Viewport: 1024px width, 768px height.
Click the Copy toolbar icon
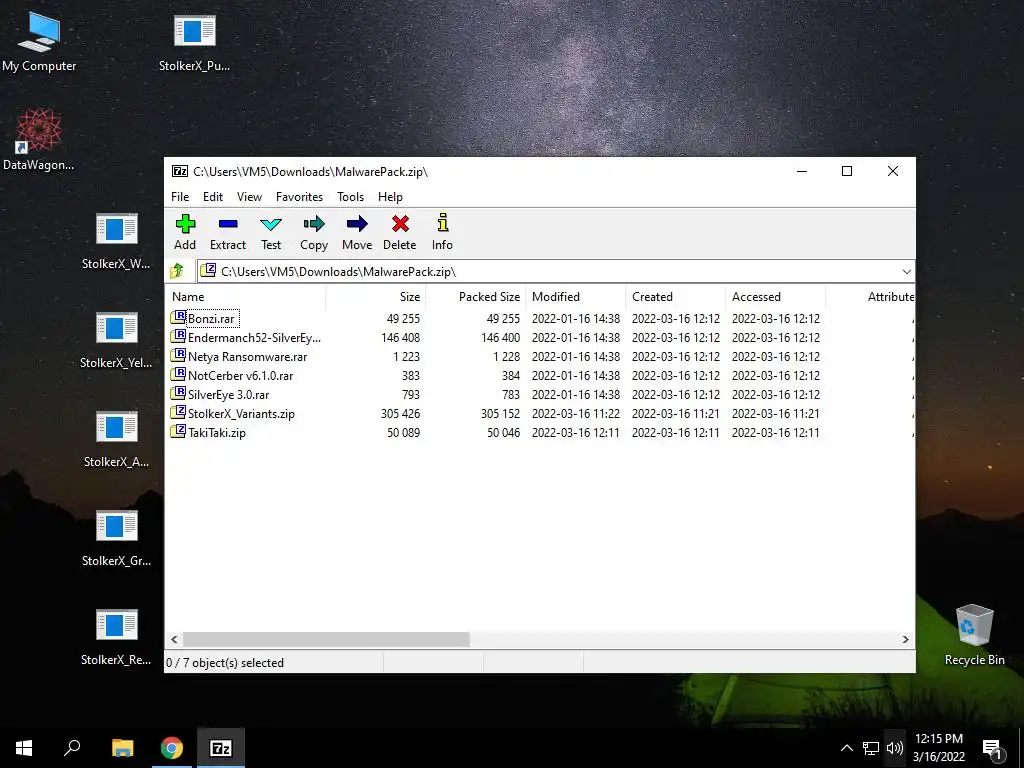click(x=313, y=232)
